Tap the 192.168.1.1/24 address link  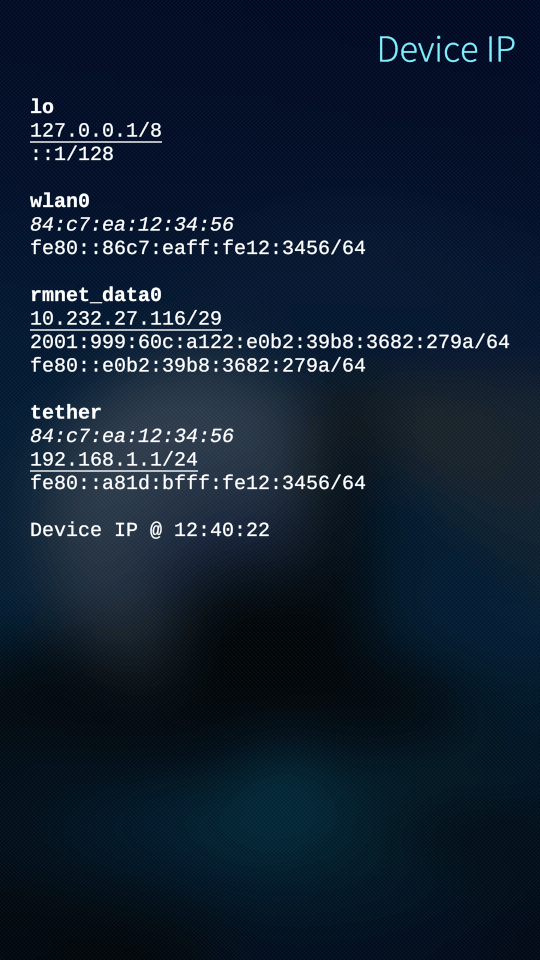pyautogui.click(x=114, y=459)
